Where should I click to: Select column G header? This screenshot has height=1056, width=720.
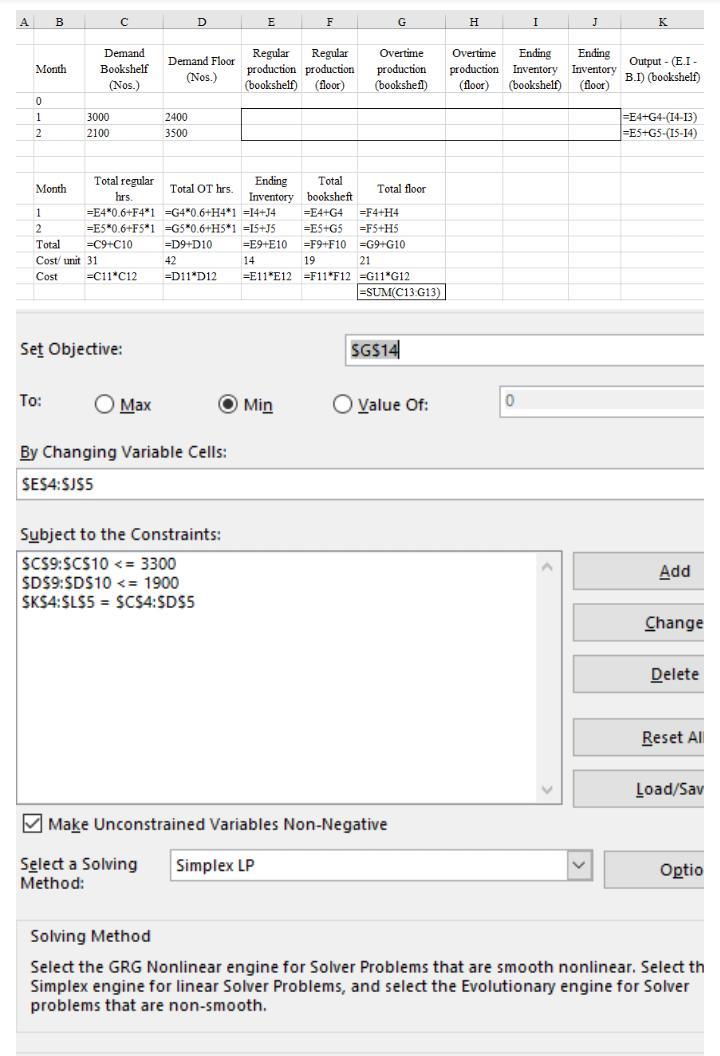point(401,22)
